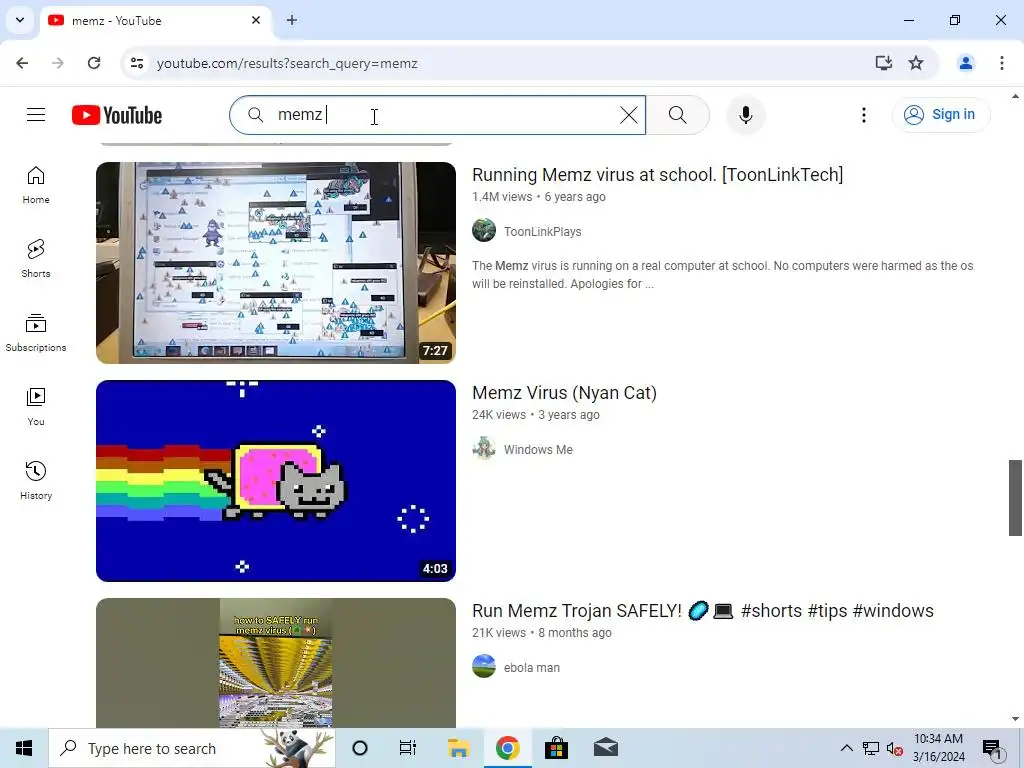Open the Running Memz virus at school thumbnail
The width and height of the screenshot is (1024, 768).
tap(276, 263)
